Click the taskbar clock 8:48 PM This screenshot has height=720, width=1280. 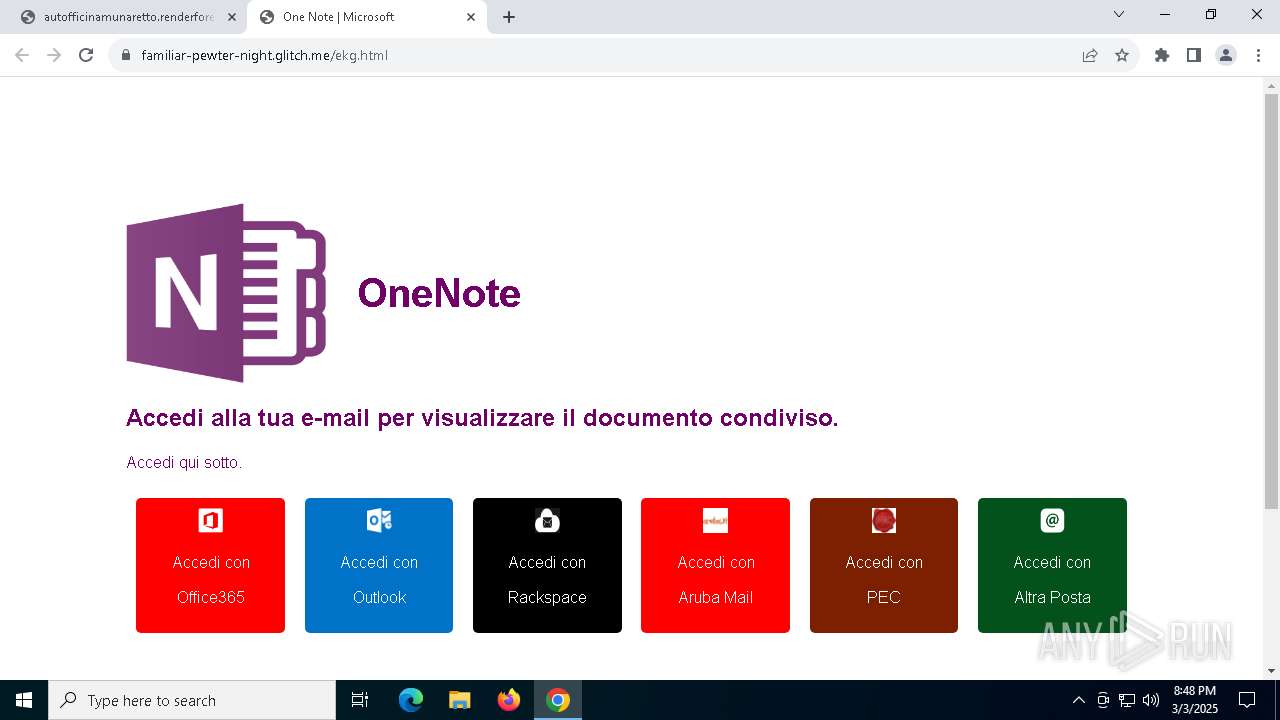coord(1195,700)
